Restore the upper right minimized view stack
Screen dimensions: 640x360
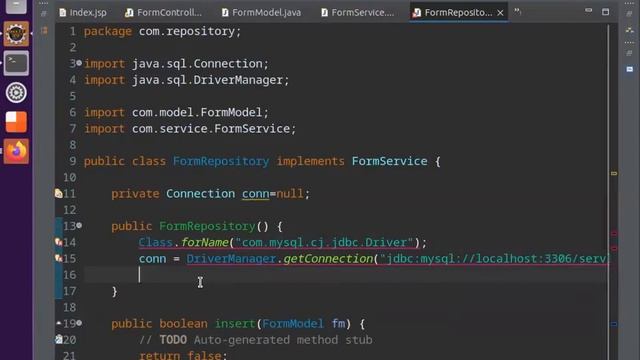point(629,13)
